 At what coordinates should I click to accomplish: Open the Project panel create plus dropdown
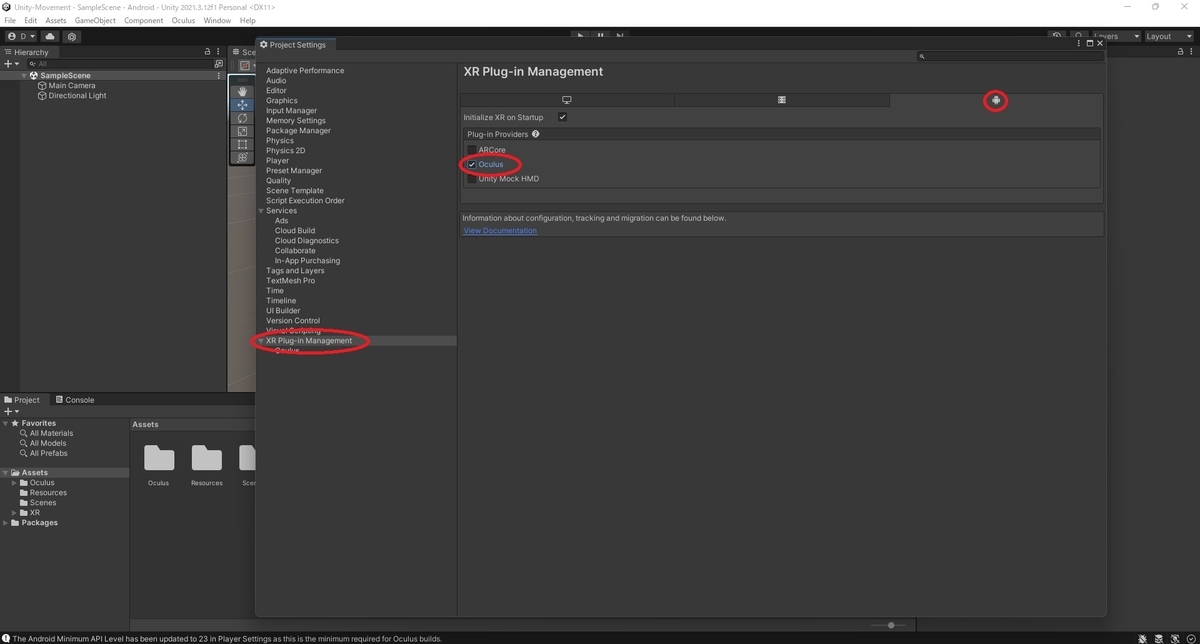[11, 411]
